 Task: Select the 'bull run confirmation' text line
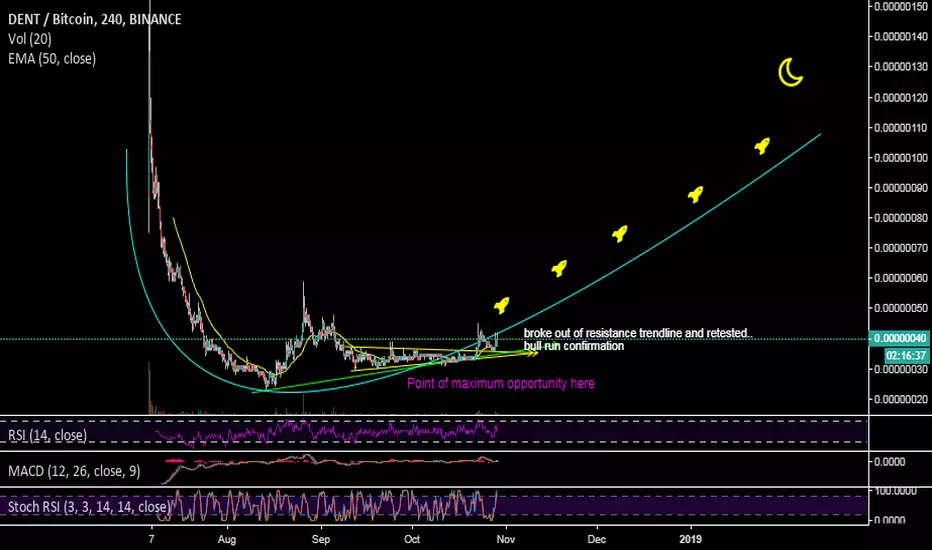click(574, 346)
